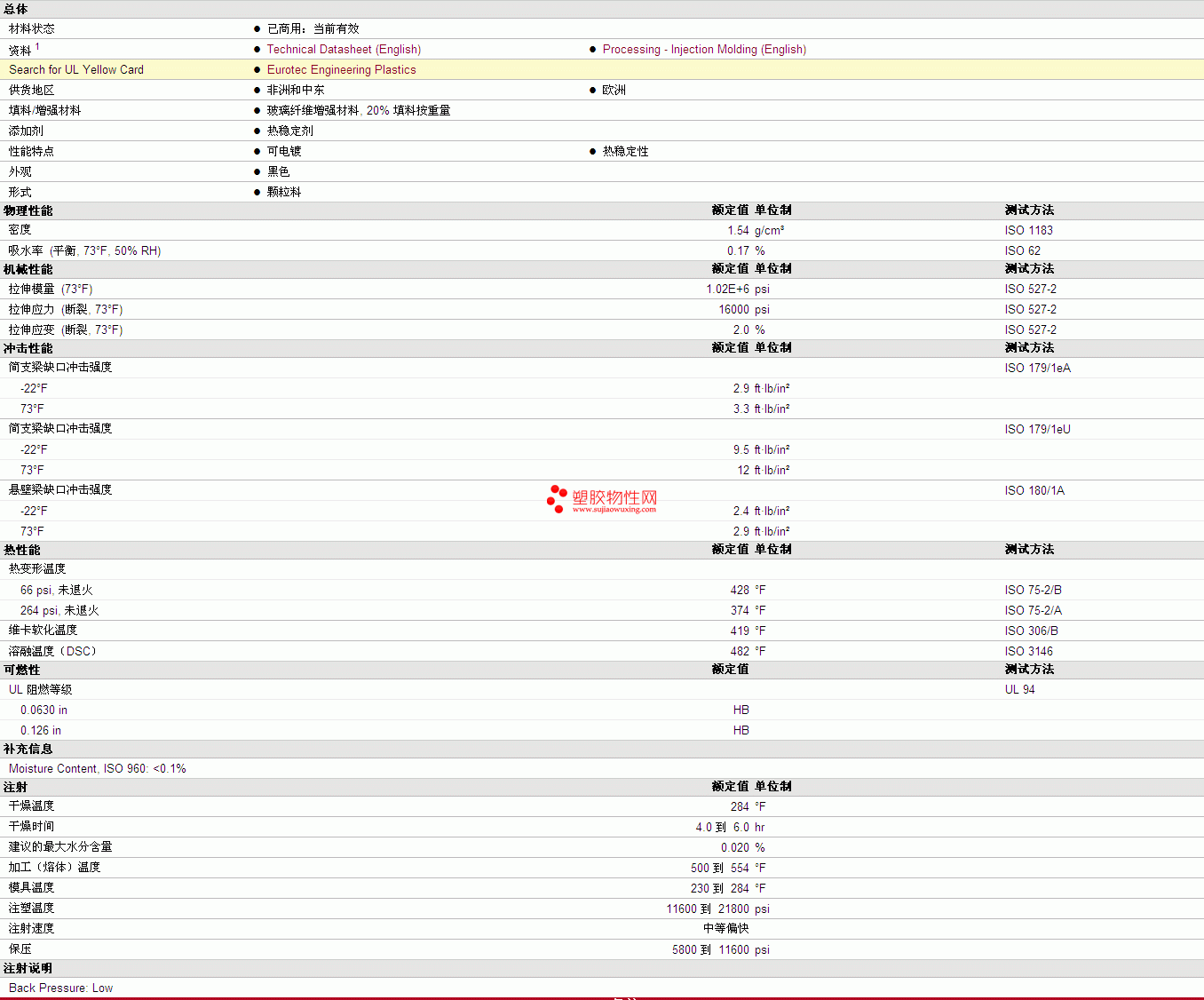1204x1000 pixels.
Task: Select the 机械性能 section header
Action: (x=28, y=269)
